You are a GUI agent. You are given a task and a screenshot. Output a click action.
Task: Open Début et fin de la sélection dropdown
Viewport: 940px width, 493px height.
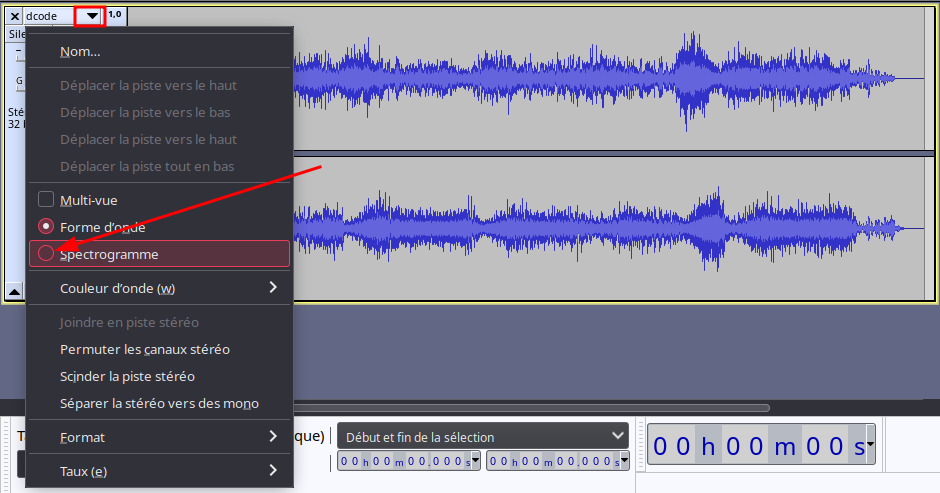482,436
